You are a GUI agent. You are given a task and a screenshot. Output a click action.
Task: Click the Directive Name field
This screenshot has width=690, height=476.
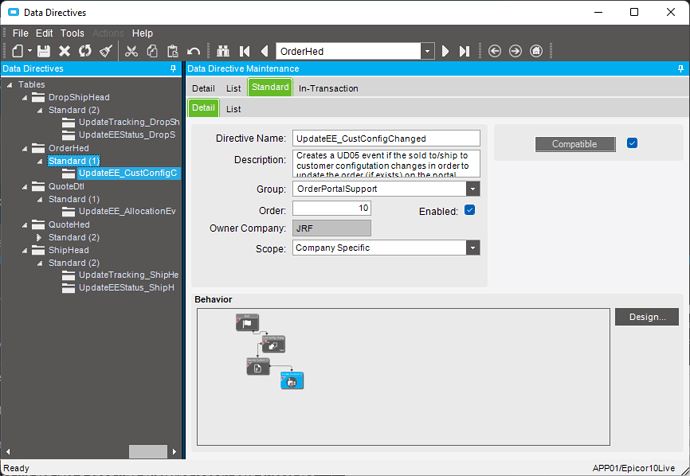pos(386,138)
